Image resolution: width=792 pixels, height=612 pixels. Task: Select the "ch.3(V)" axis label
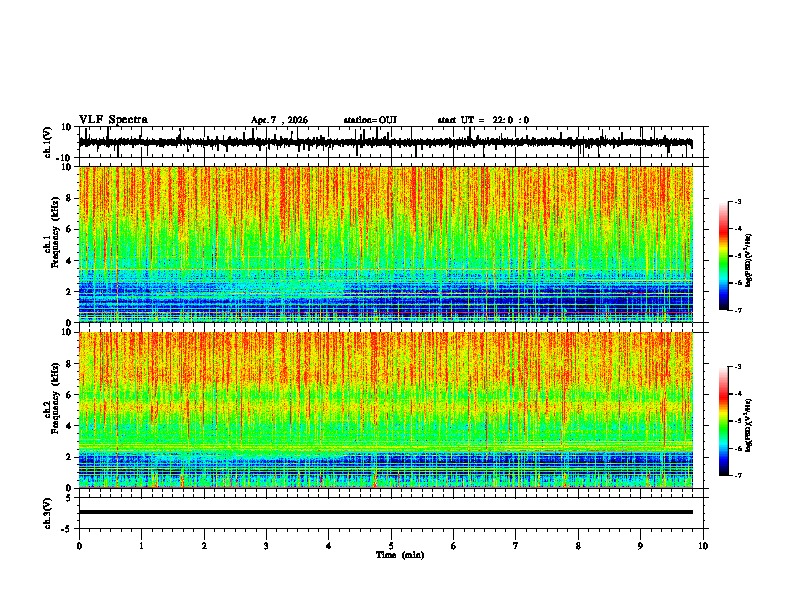[x=48, y=513]
